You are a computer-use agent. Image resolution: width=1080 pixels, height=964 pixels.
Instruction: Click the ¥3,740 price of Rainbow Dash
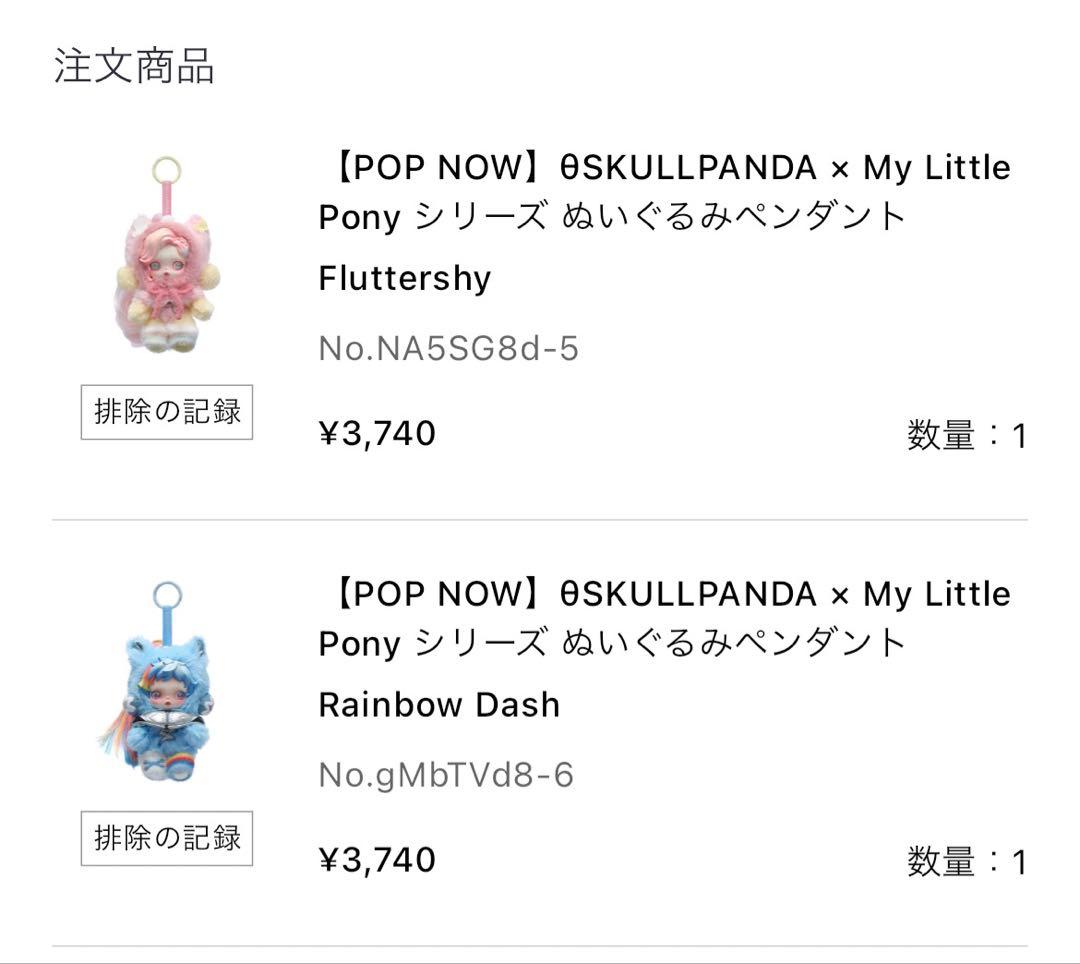tap(377, 860)
